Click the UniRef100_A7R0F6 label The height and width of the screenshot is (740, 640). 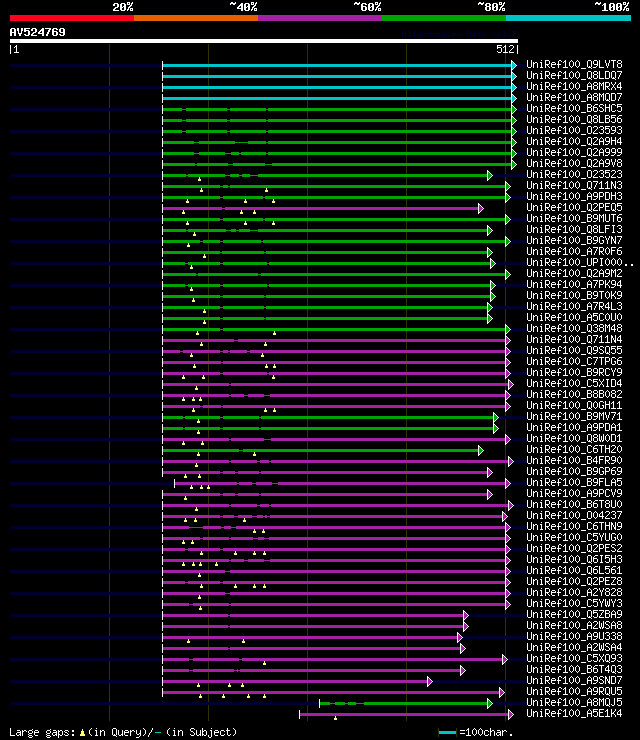pyautogui.click(x=574, y=252)
